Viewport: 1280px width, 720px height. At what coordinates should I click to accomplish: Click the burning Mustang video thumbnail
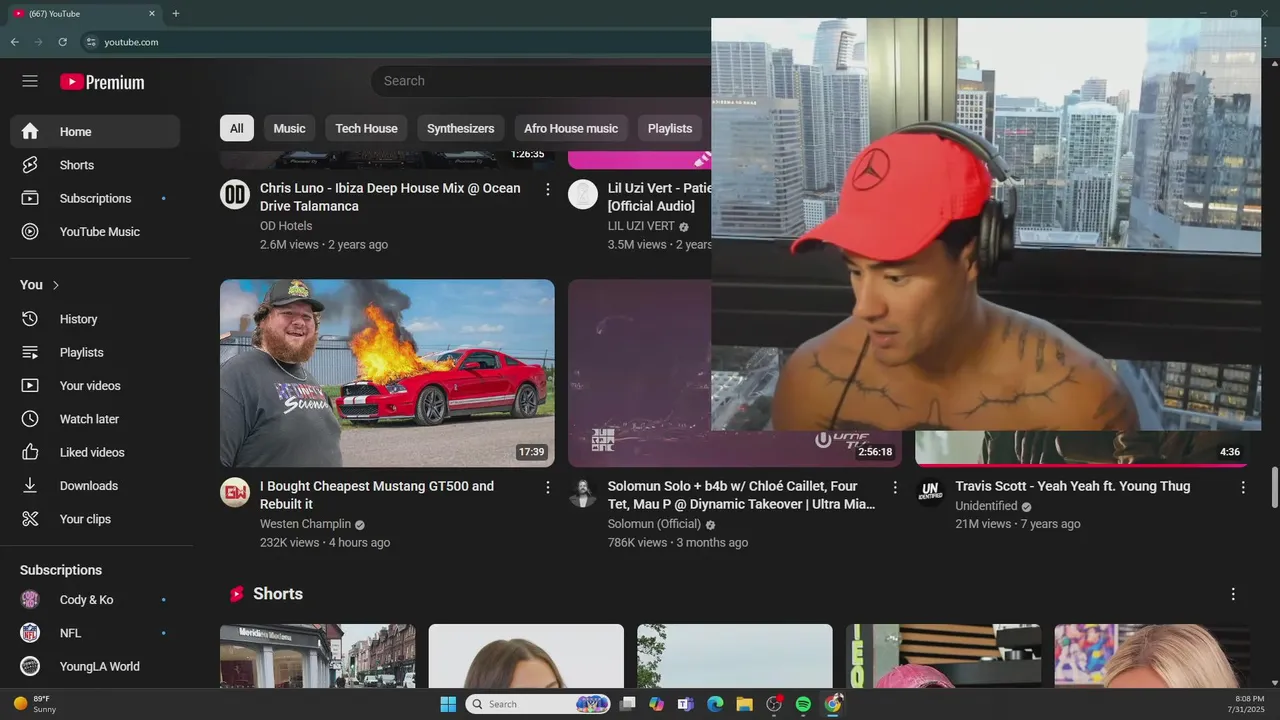click(387, 373)
